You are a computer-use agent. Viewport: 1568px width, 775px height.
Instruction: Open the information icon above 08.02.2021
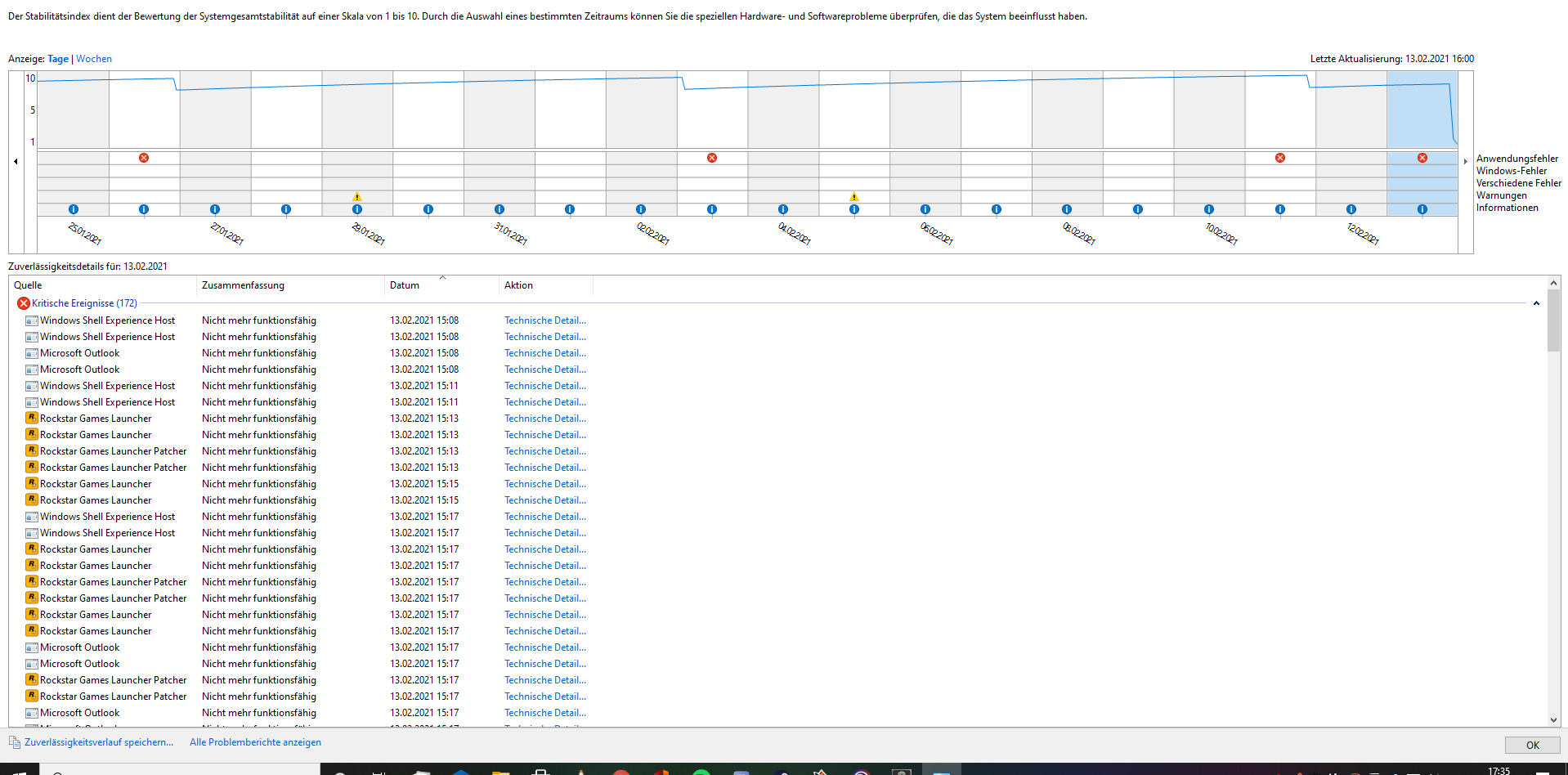[x=1067, y=210]
